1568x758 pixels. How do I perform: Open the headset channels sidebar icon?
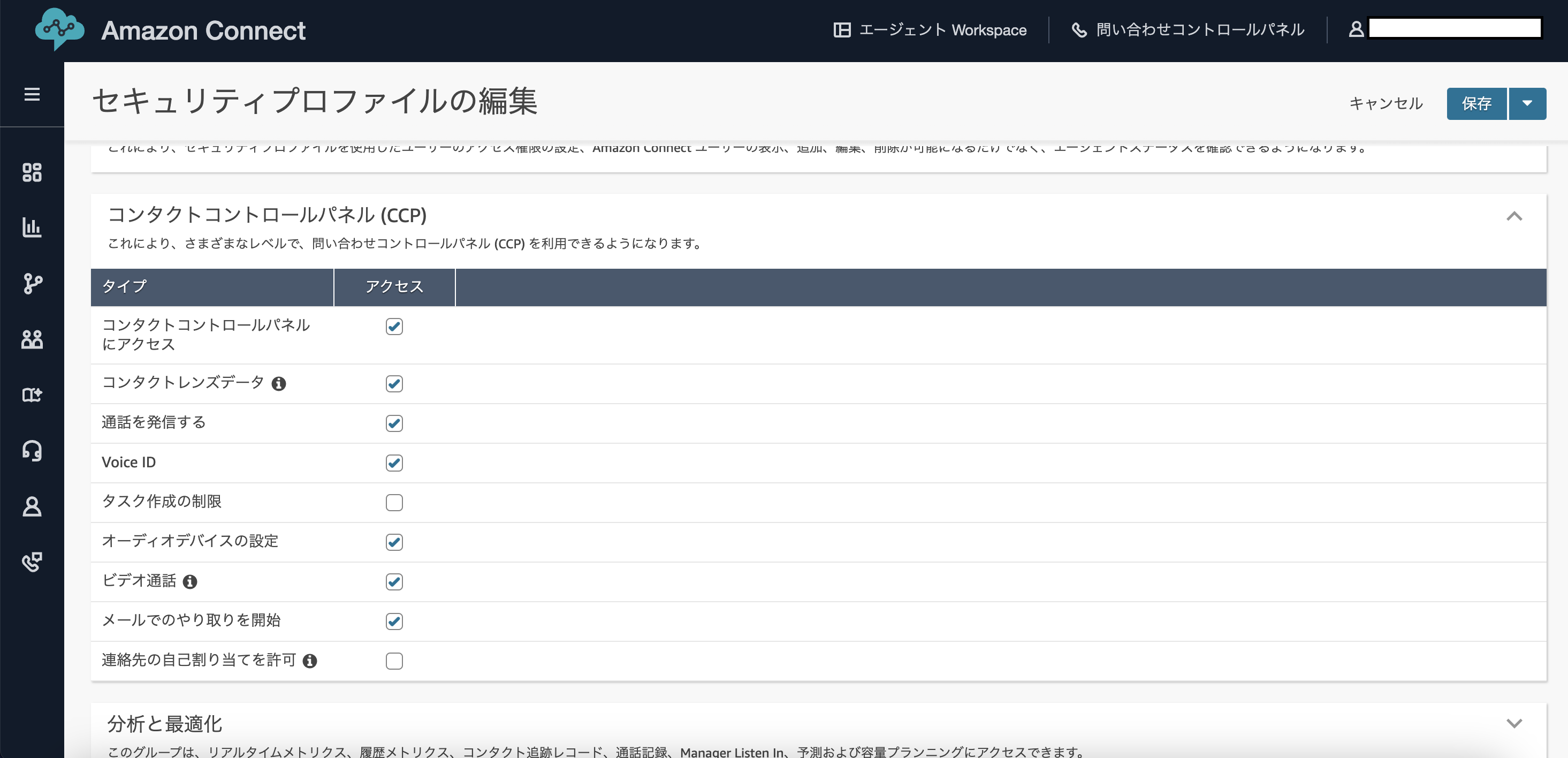coord(32,451)
